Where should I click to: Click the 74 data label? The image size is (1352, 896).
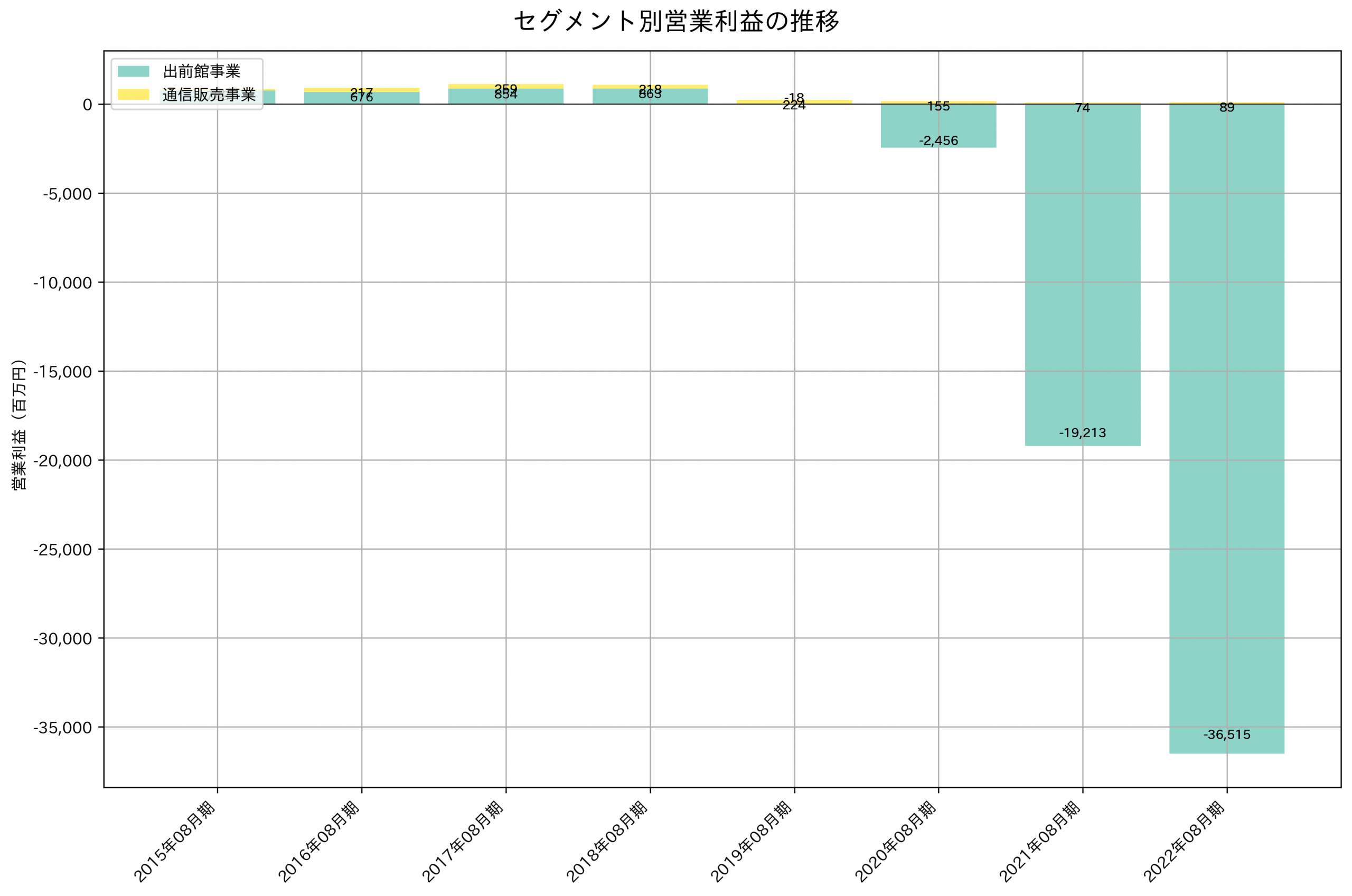[x=1082, y=107]
